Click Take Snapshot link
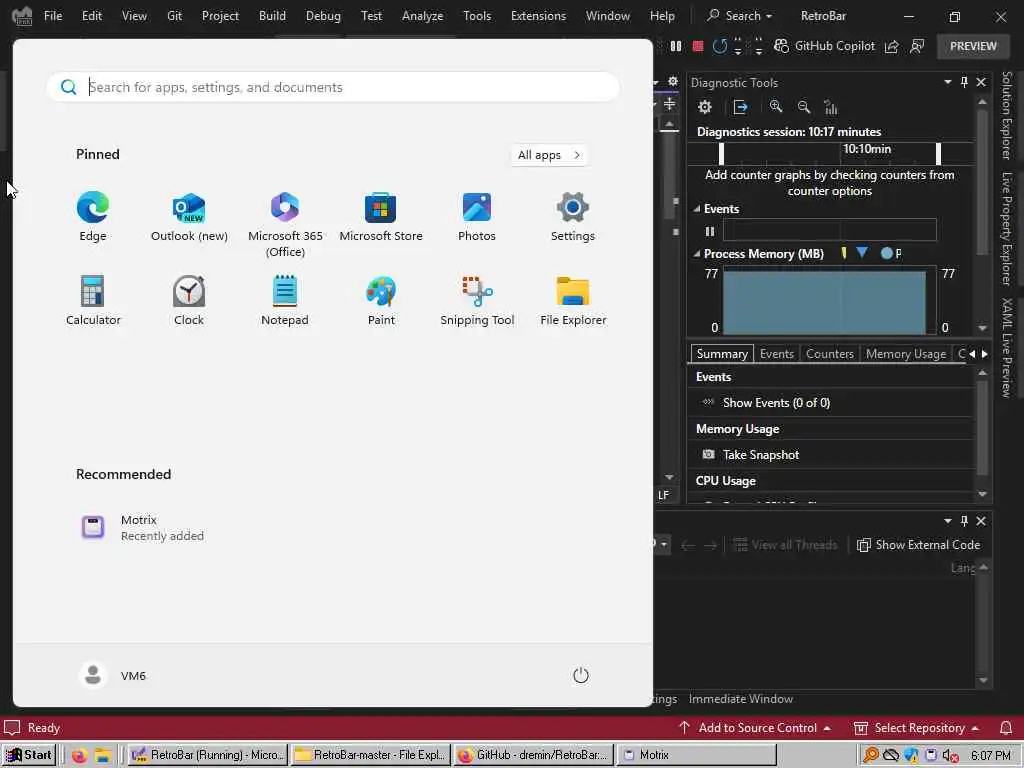1024x768 pixels. pyautogui.click(x=761, y=455)
